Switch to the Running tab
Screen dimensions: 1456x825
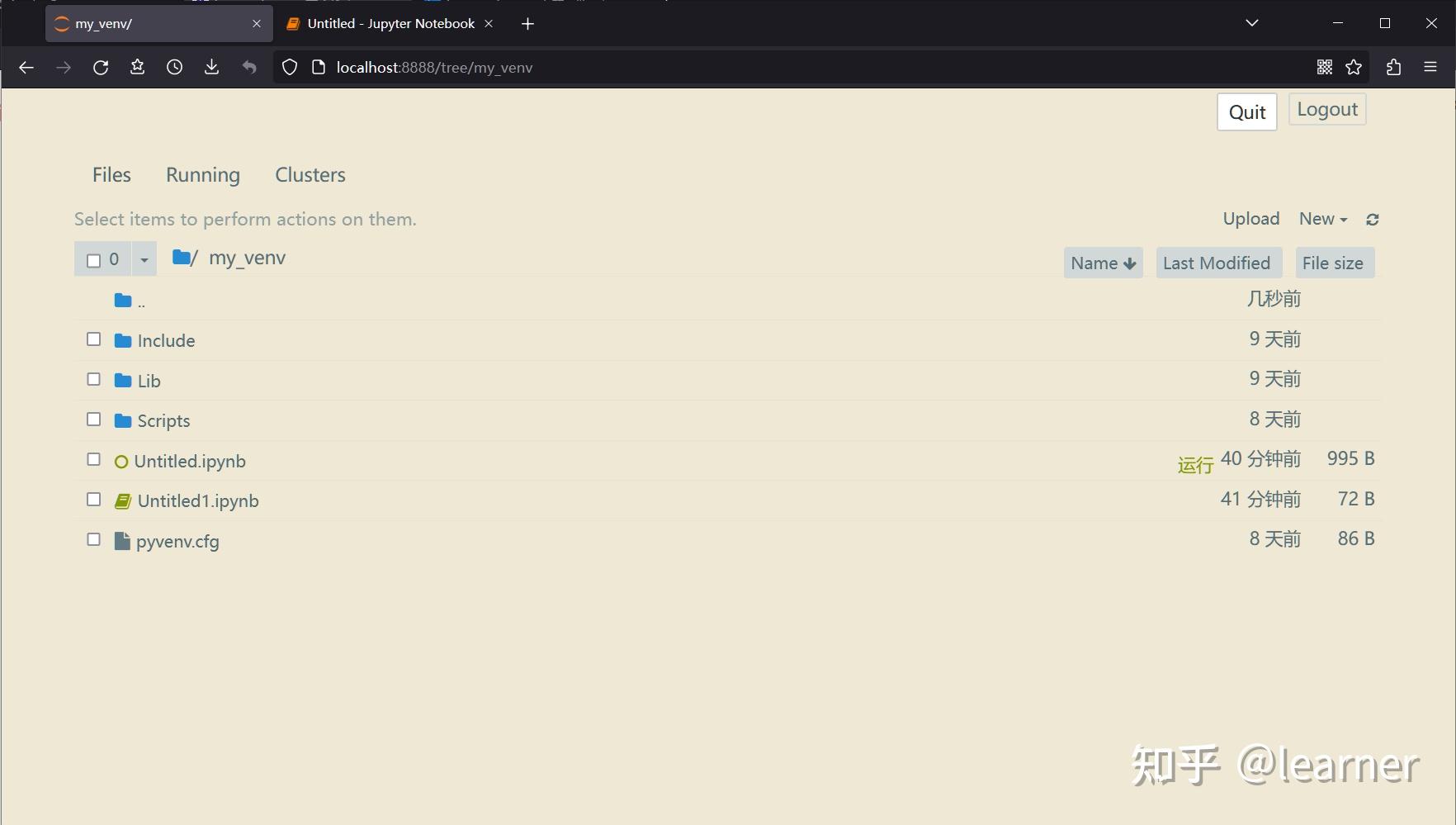click(x=203, y=175)
